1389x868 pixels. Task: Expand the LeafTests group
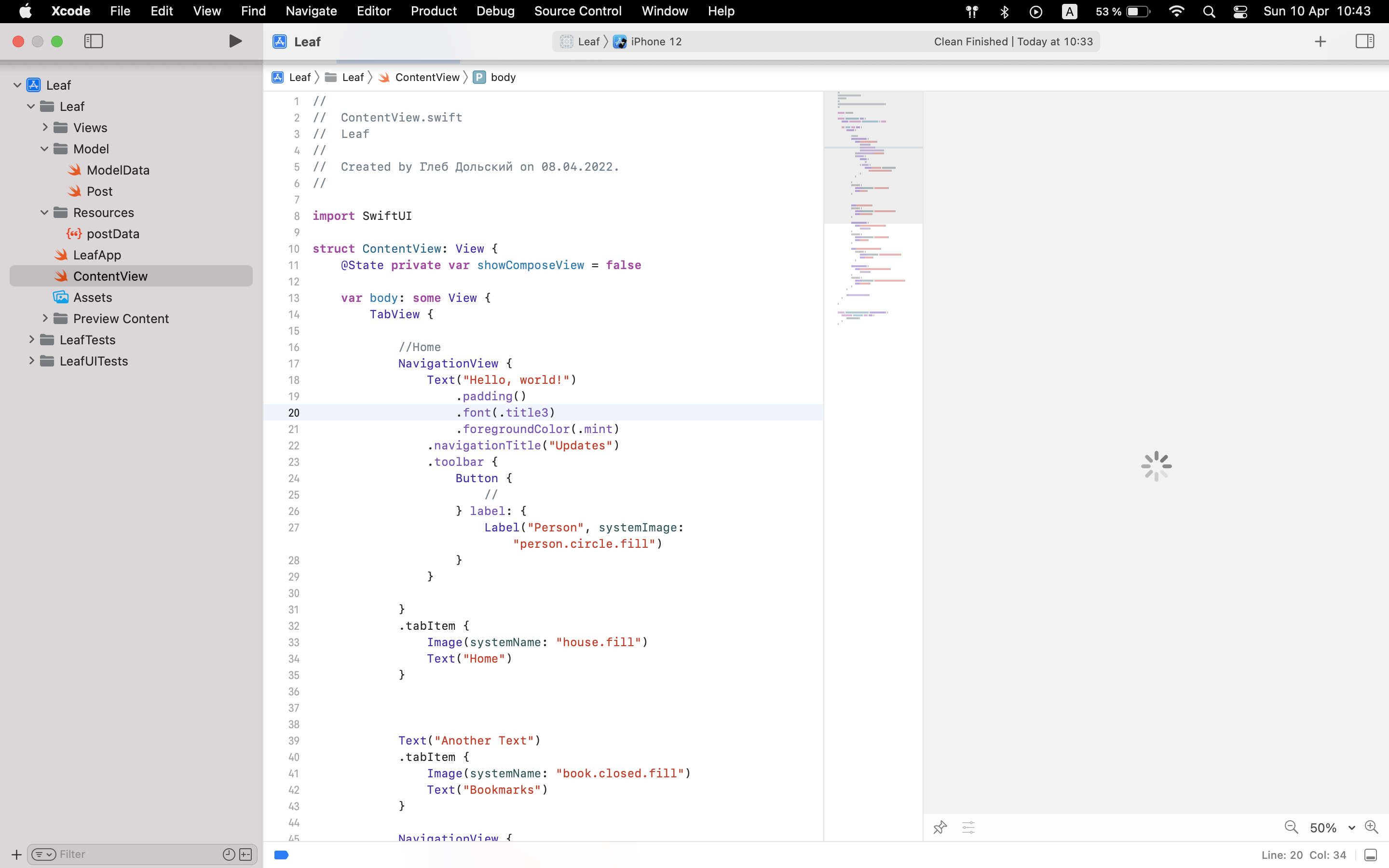(31, 339)
